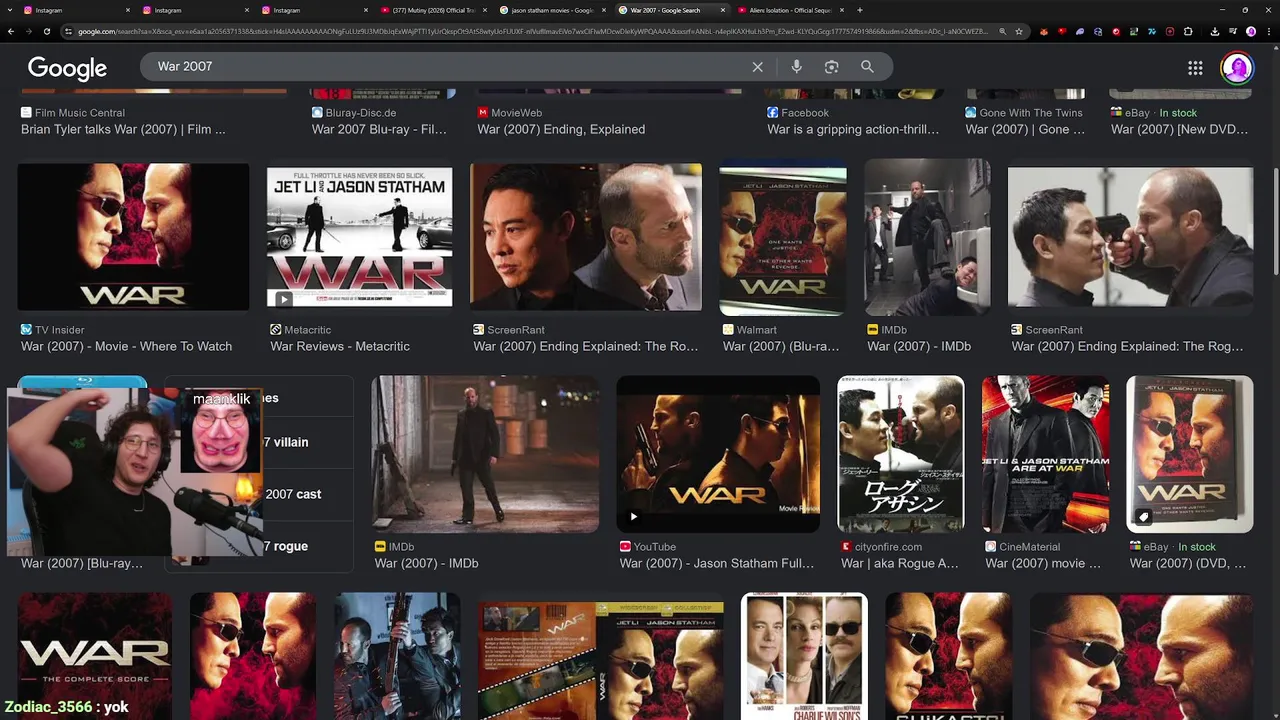
Task: Open the Google apps grid
Action: point(1195,68)
